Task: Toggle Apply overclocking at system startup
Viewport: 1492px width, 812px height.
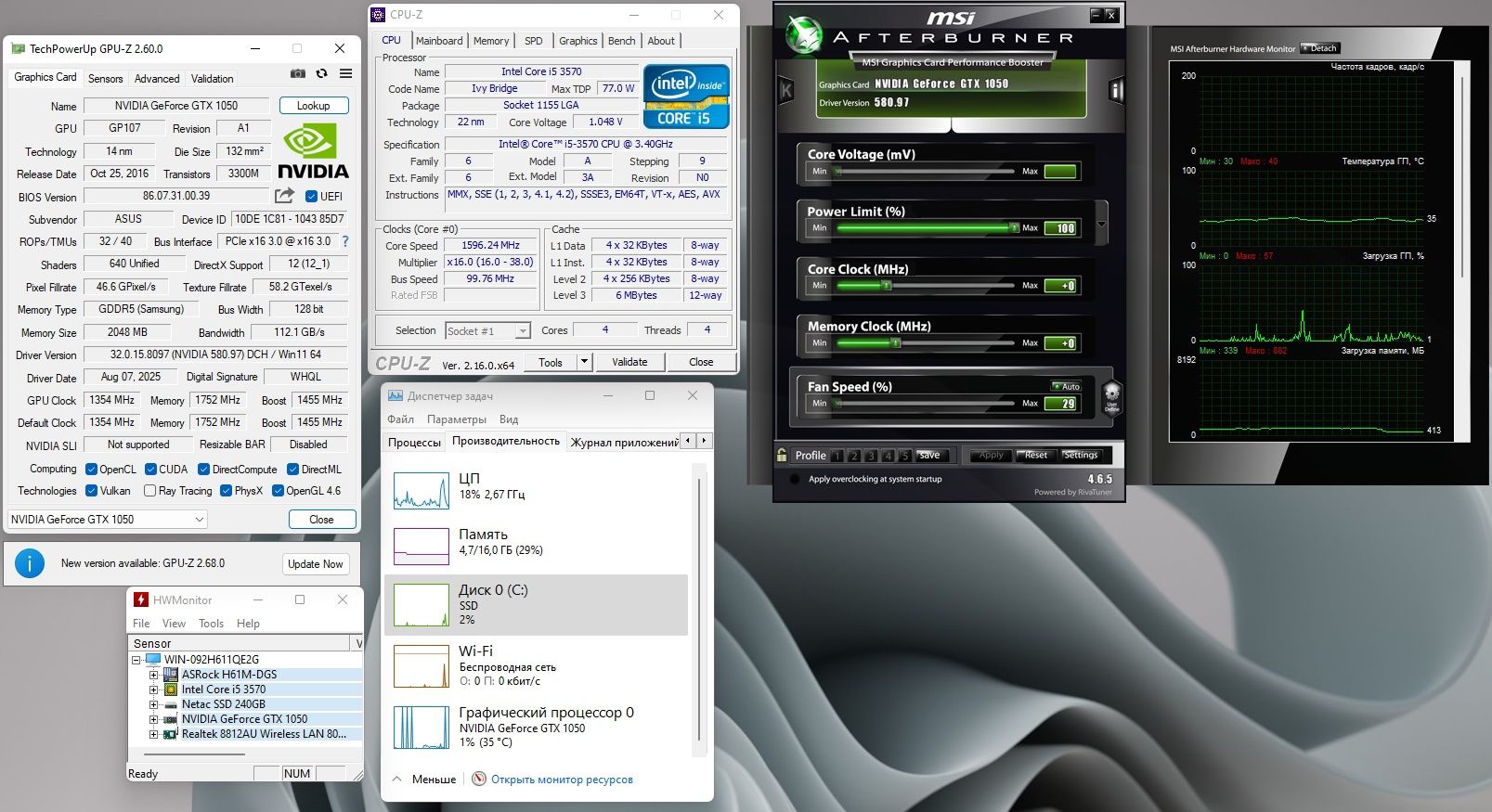Action: click(794, 480)
